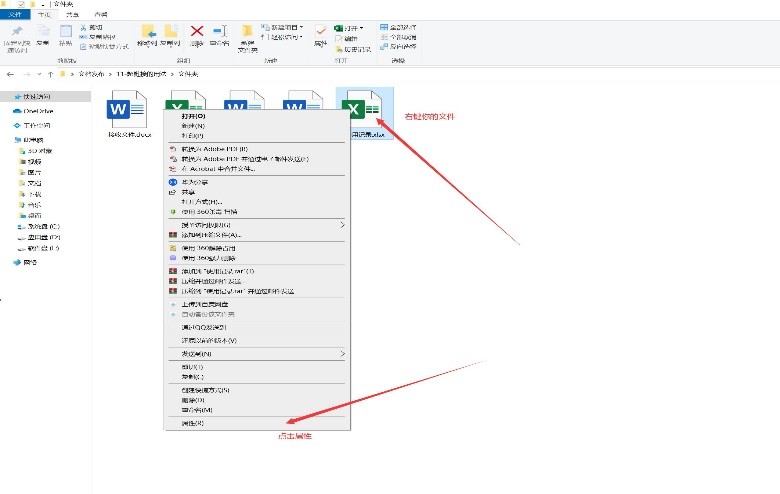
Task: Click the red Delete icon in ribbon
Action: [197, 35]
